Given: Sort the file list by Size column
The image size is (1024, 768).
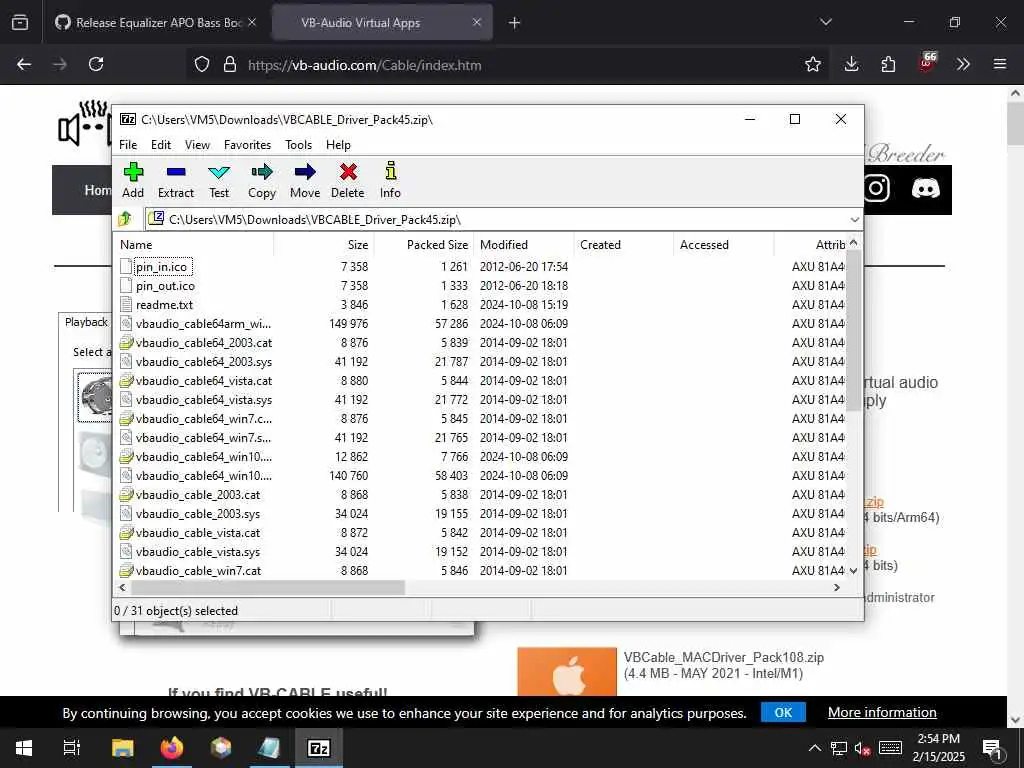Looking at the screenshot, I should tap(323, 245).
